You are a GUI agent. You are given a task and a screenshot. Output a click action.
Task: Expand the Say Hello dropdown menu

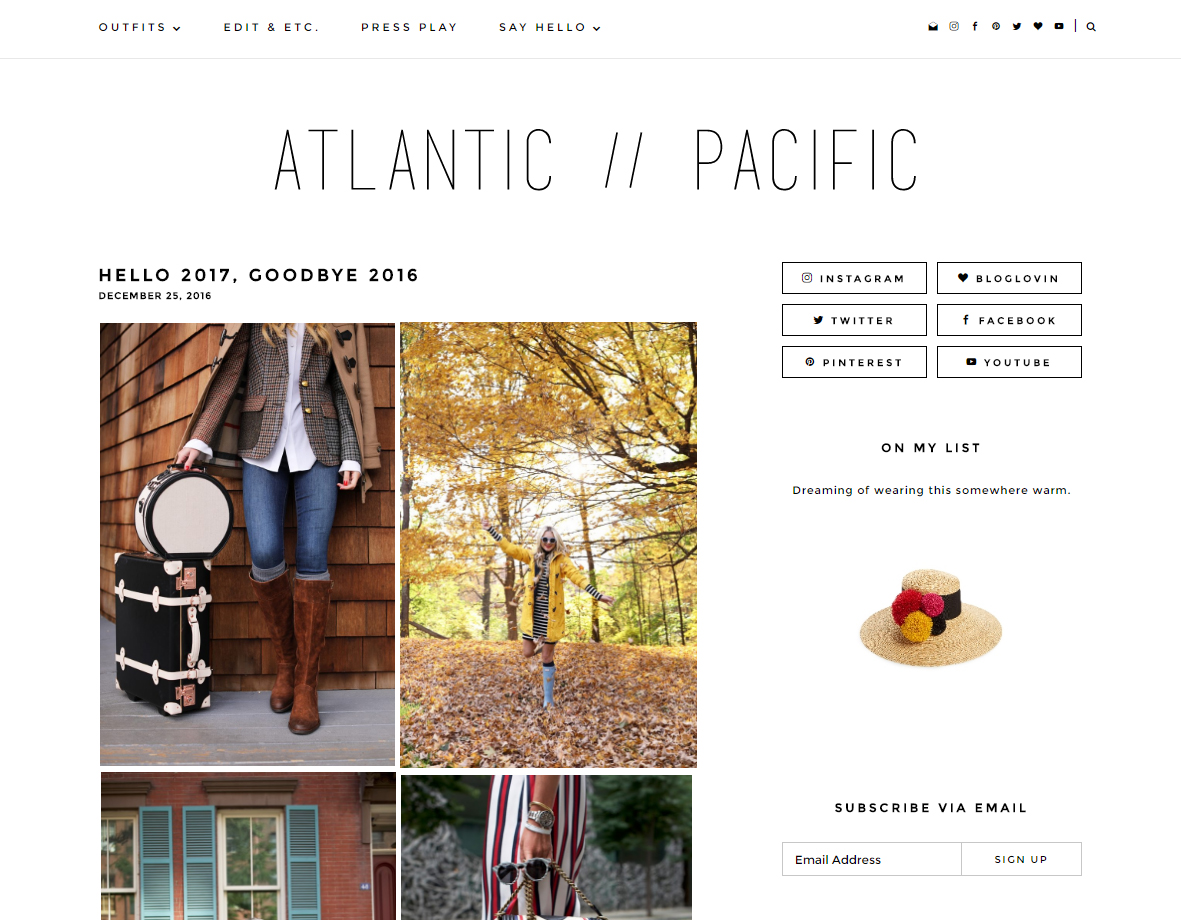tap(549, 27)
